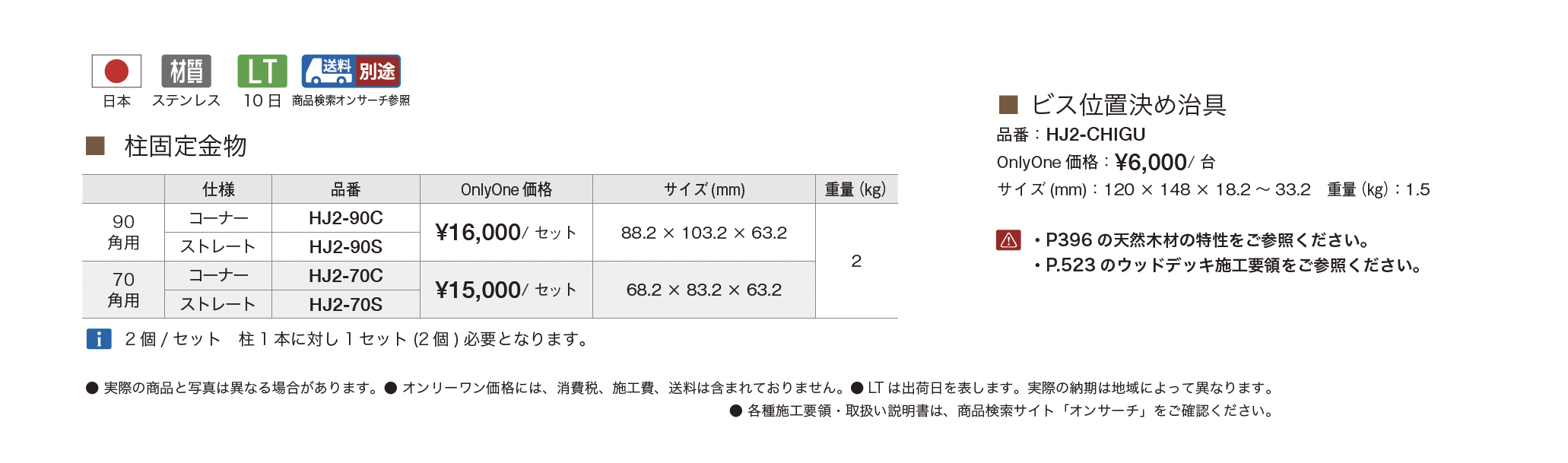
Task: Click the brown square beside ビス位置決め治具
Action: 1008,104
